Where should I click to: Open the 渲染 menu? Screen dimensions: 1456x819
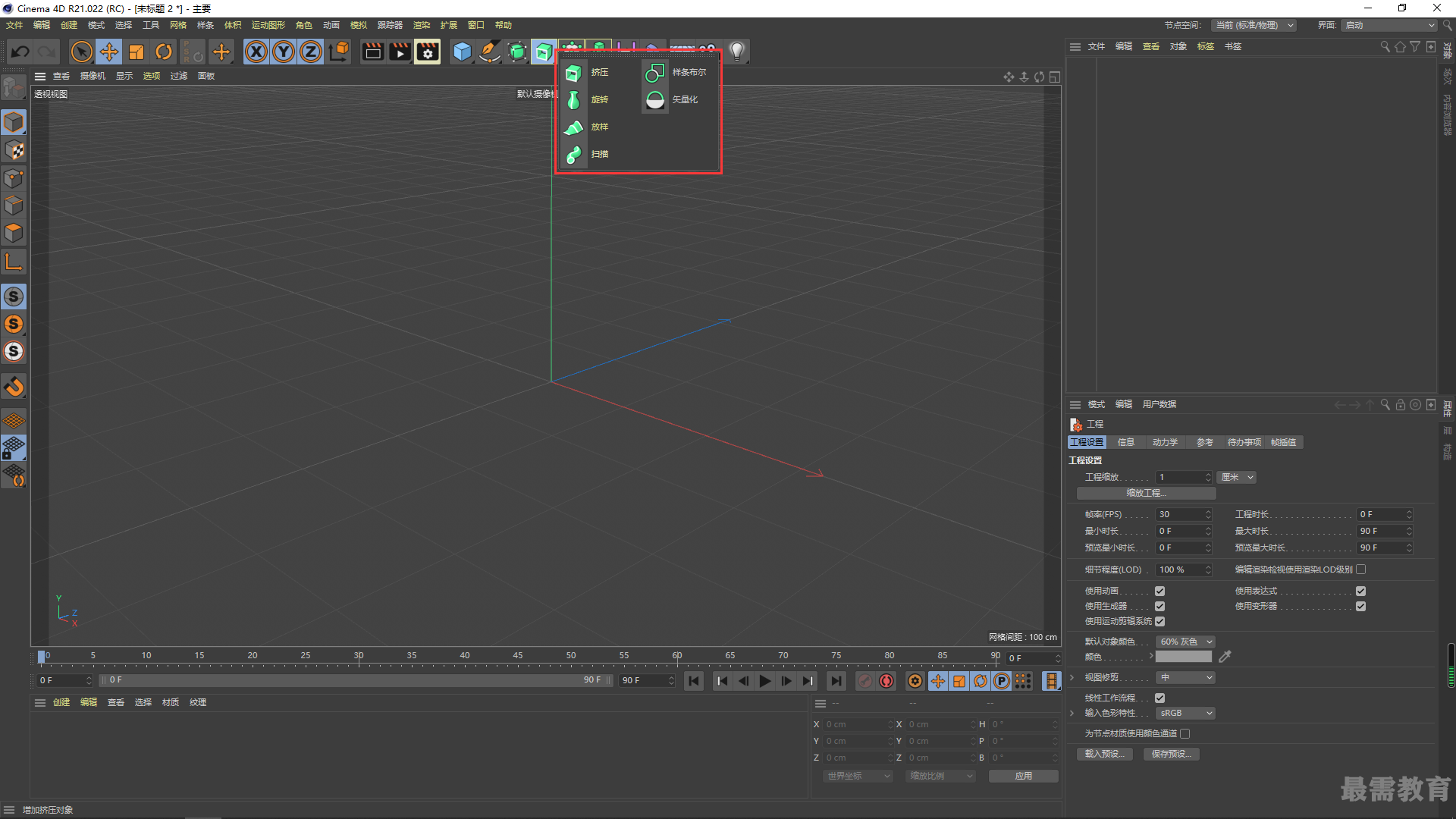[422, 25]
